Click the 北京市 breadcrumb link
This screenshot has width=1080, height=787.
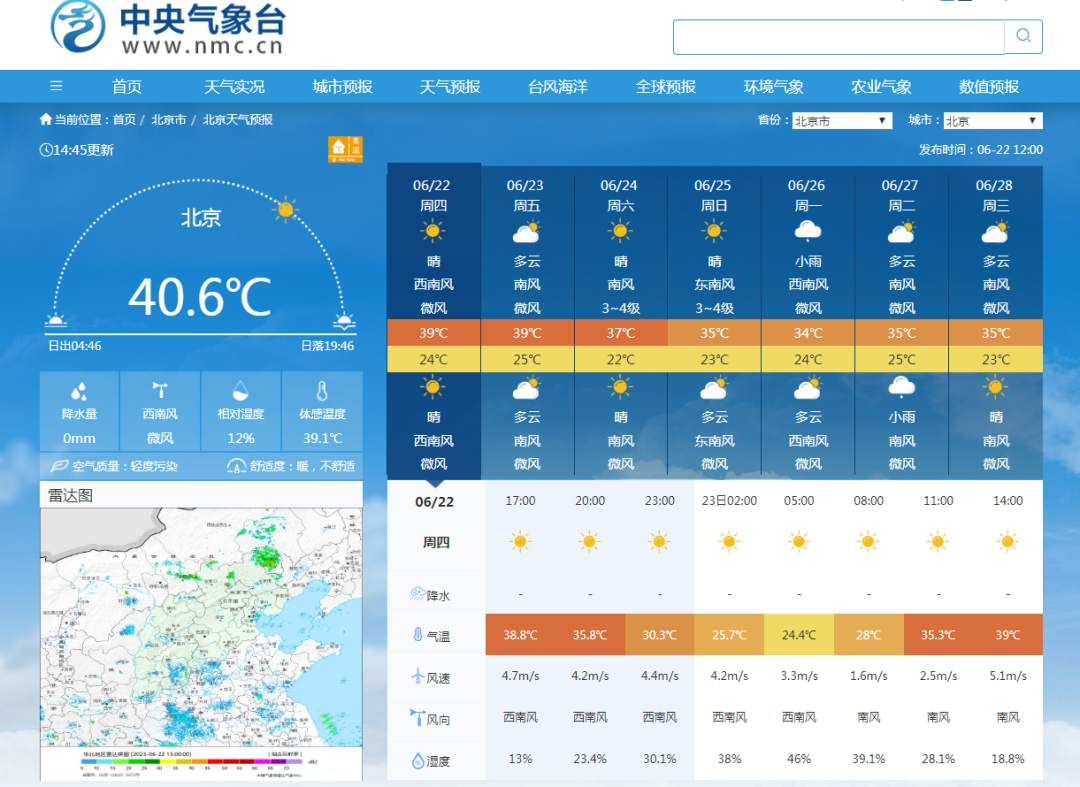point(169,120)
